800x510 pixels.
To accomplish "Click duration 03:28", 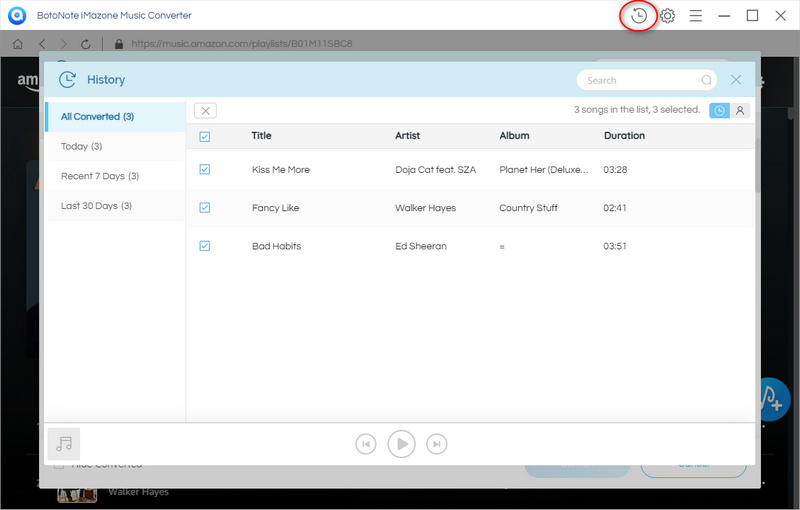I will point(615,170).
